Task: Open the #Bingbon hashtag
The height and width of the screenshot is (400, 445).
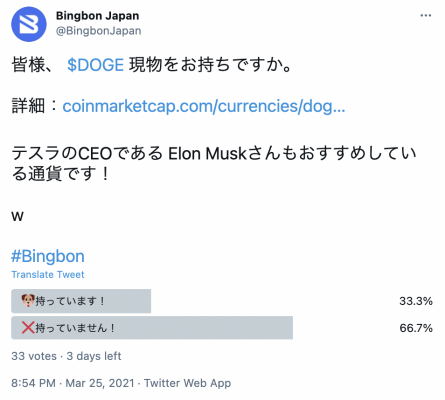Action: click(48, 256)
